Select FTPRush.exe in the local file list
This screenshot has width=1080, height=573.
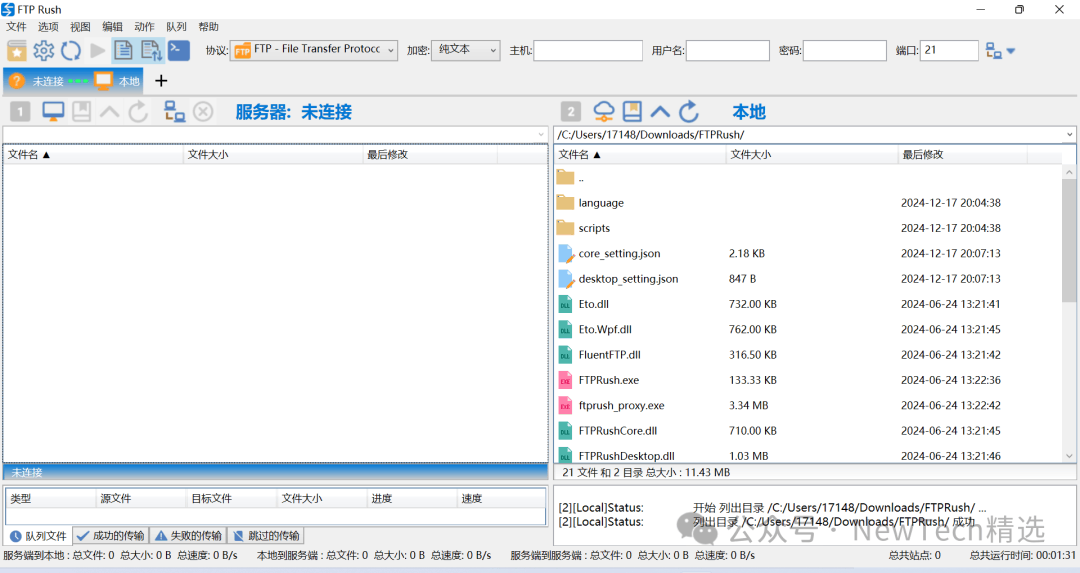608,380
